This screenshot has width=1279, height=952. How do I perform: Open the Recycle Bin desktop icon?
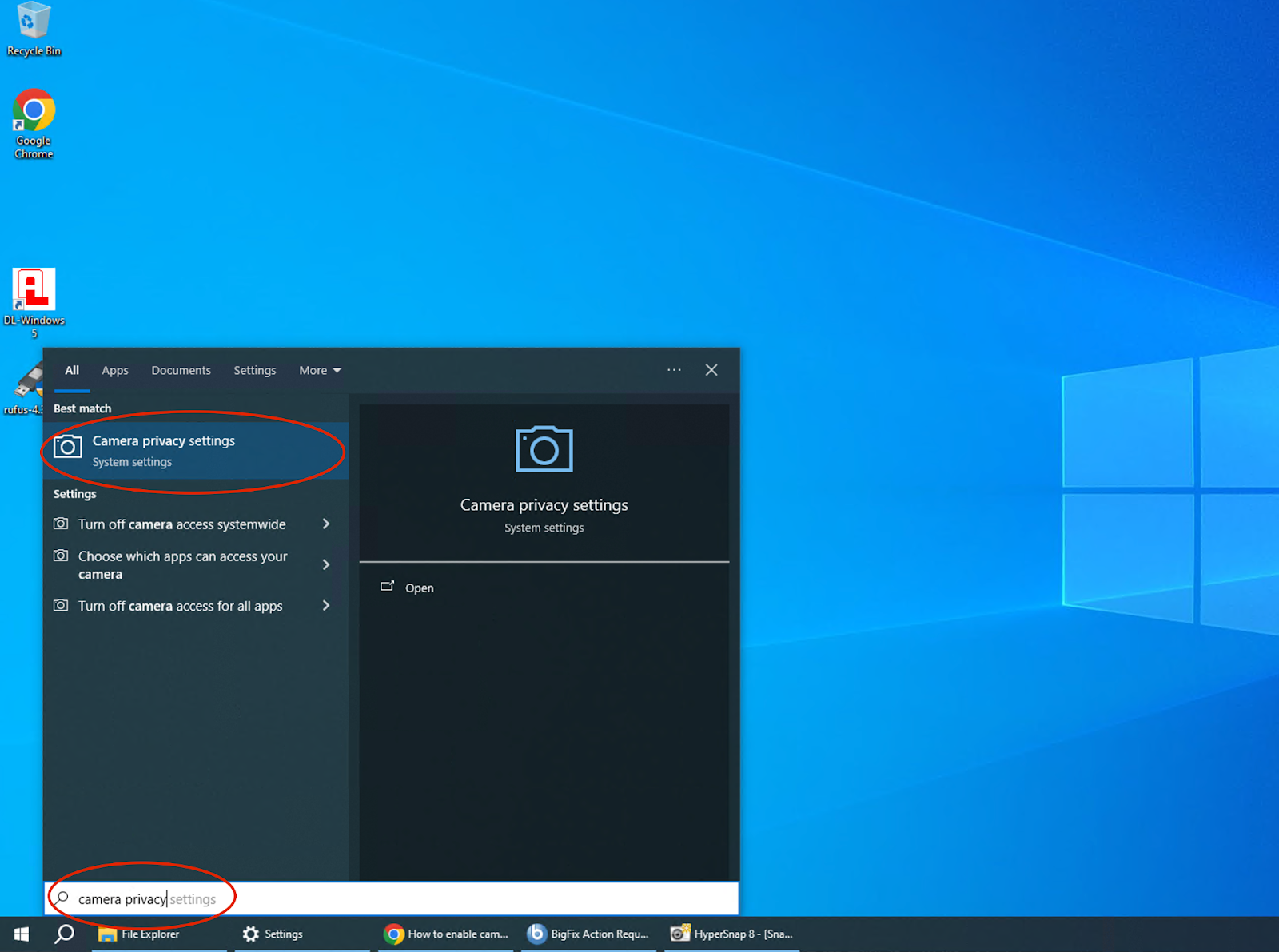point(34,29)
